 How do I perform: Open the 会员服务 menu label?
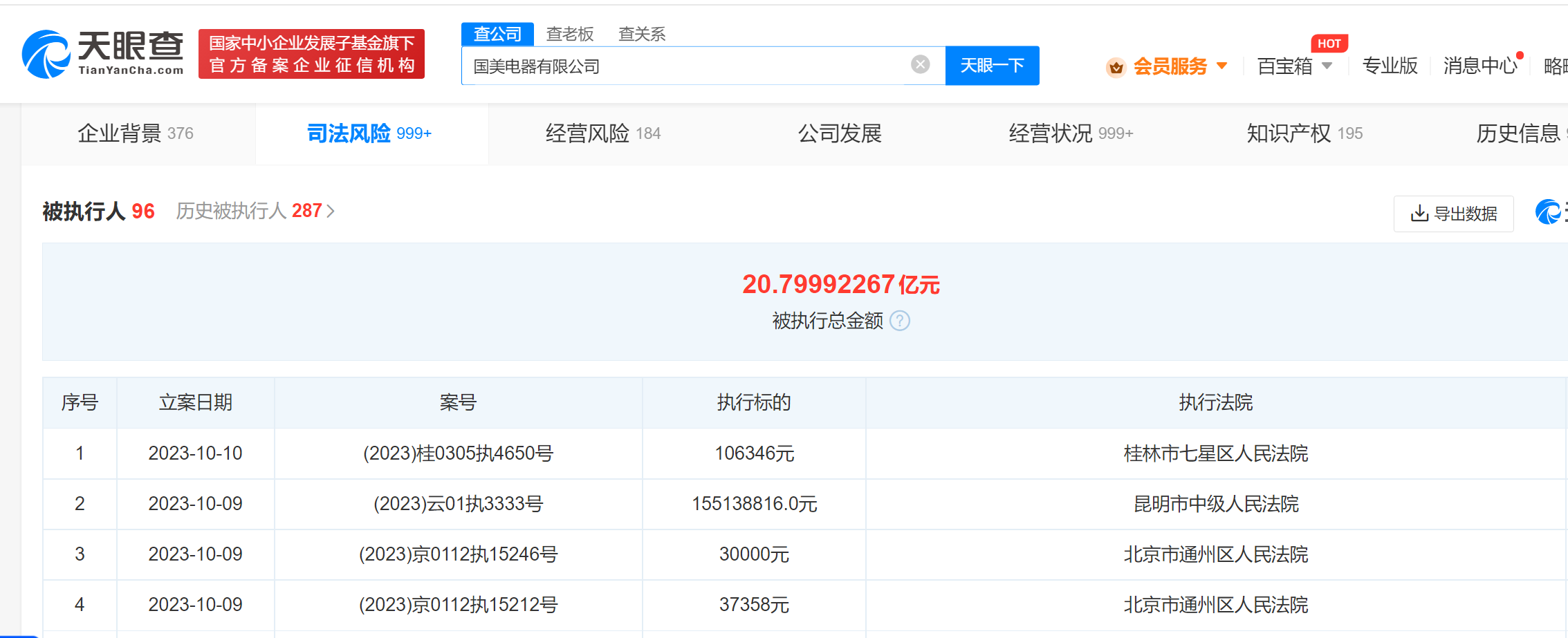click(x=1170, y=66)
